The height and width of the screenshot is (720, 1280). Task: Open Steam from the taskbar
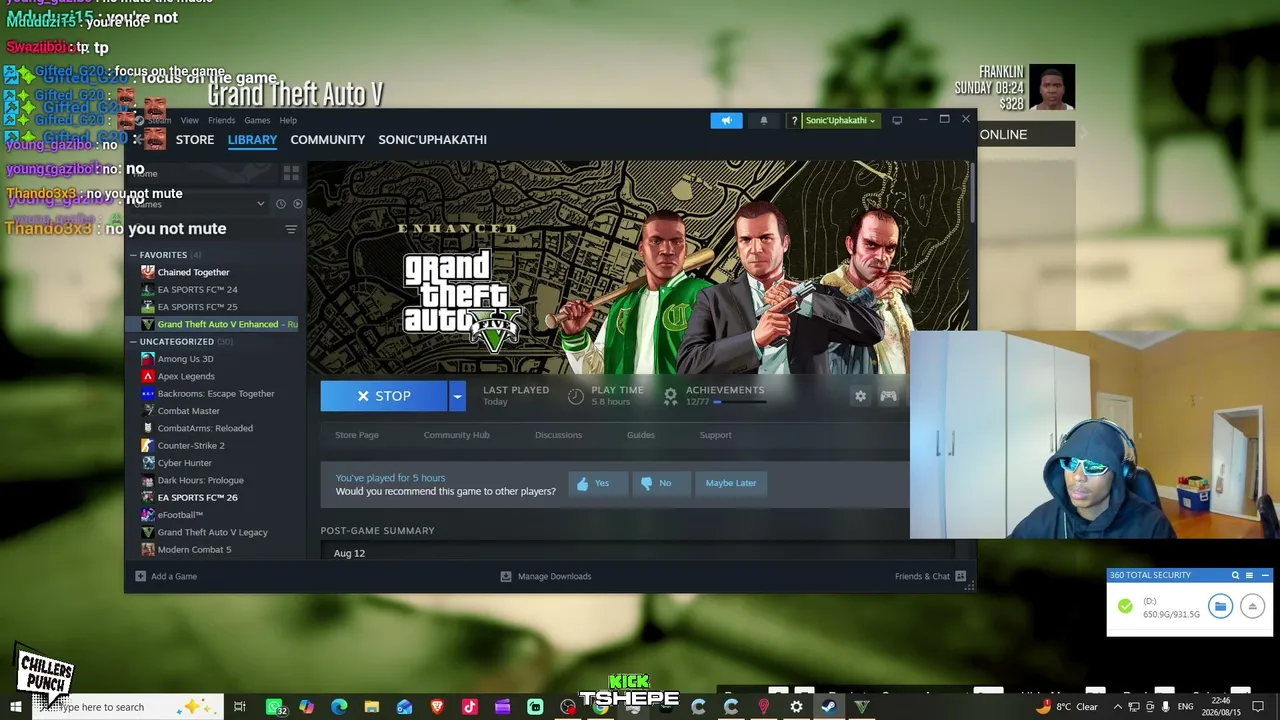point(829,707)
